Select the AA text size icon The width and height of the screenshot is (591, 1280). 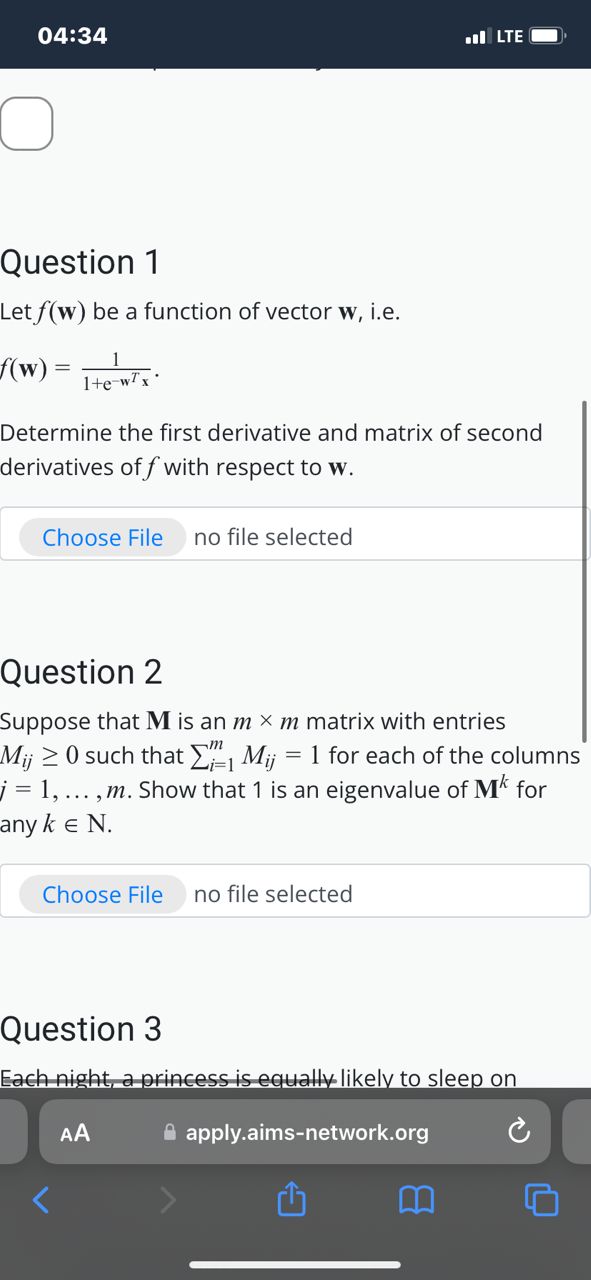pos(73,1132)
